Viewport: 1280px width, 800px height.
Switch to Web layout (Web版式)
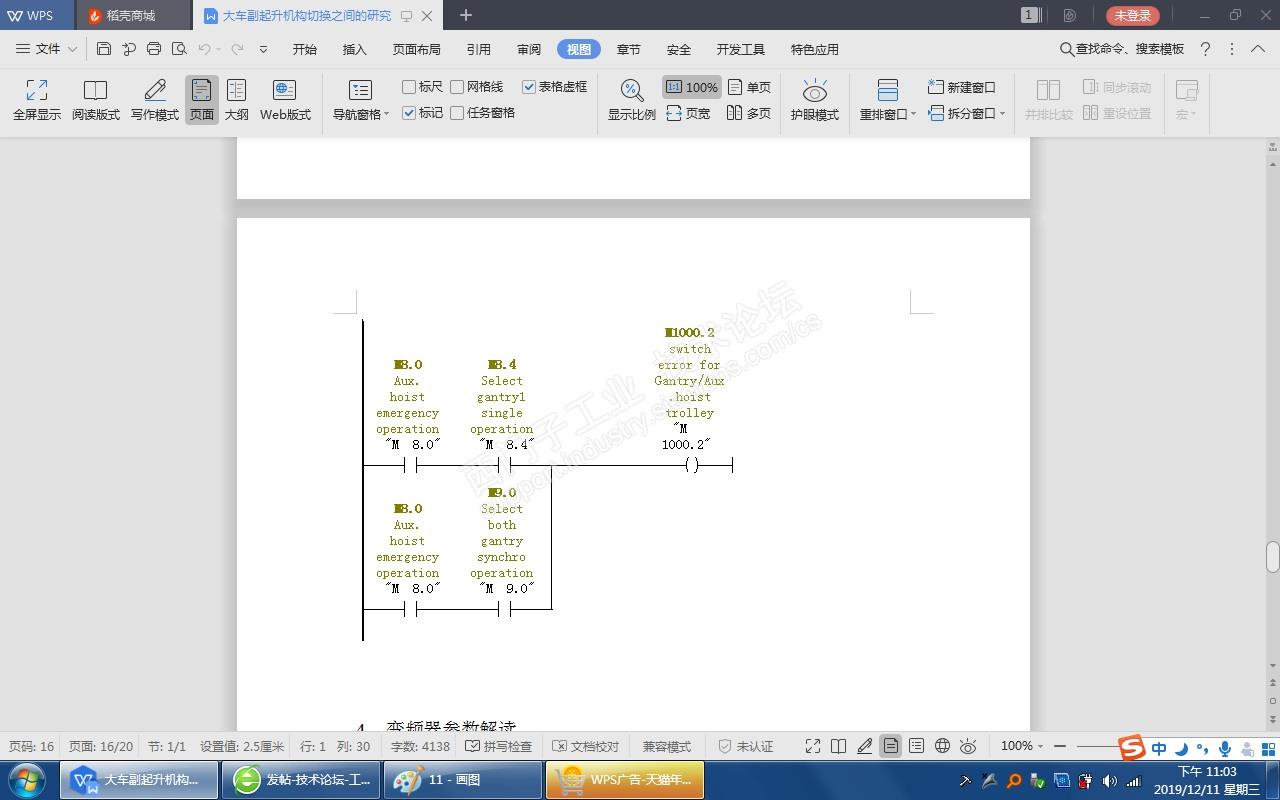pyautogui.click(x=285, y=101)
